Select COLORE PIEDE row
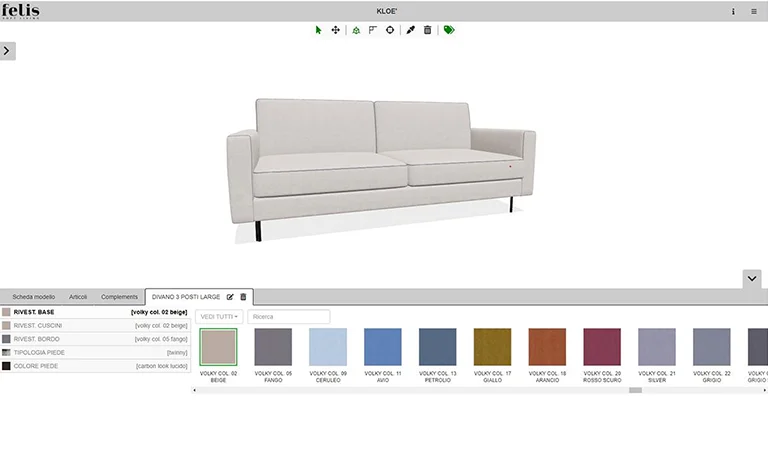The width and height of the screenshot is (768, 453). pyautogui.click(x=95, y=366)
